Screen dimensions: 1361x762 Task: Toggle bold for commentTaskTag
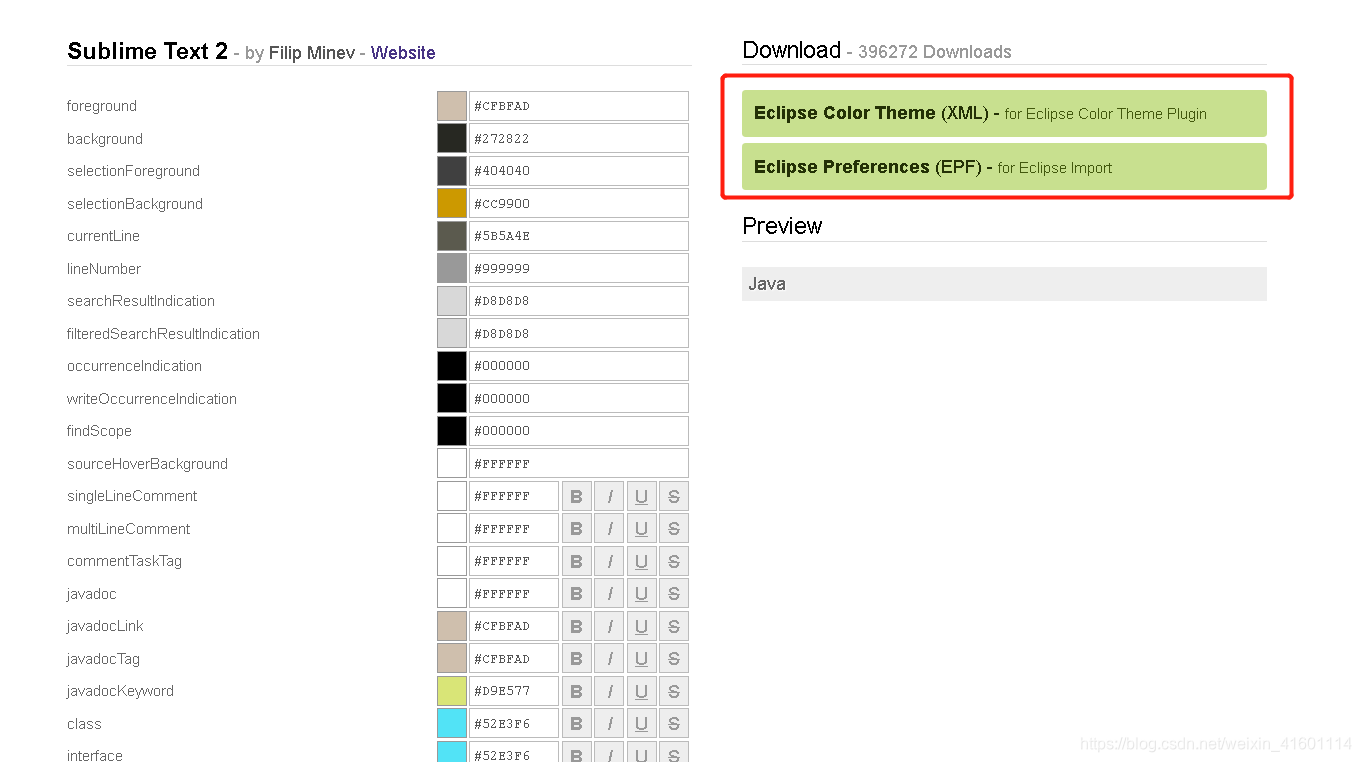576,561
